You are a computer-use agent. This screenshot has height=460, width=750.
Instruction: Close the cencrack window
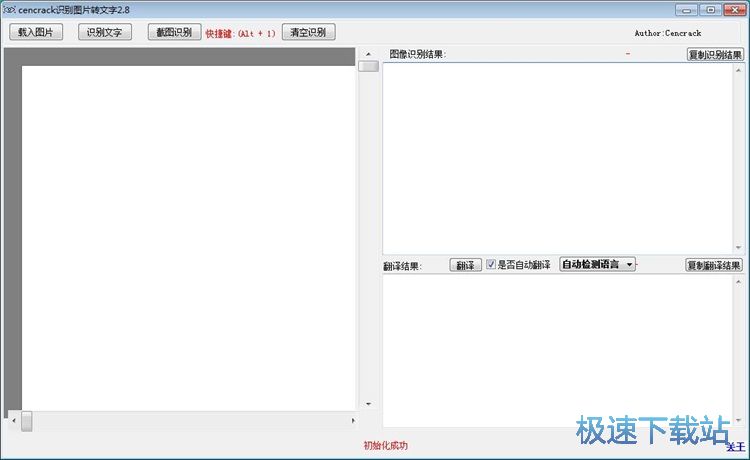[x=734, y=10]
